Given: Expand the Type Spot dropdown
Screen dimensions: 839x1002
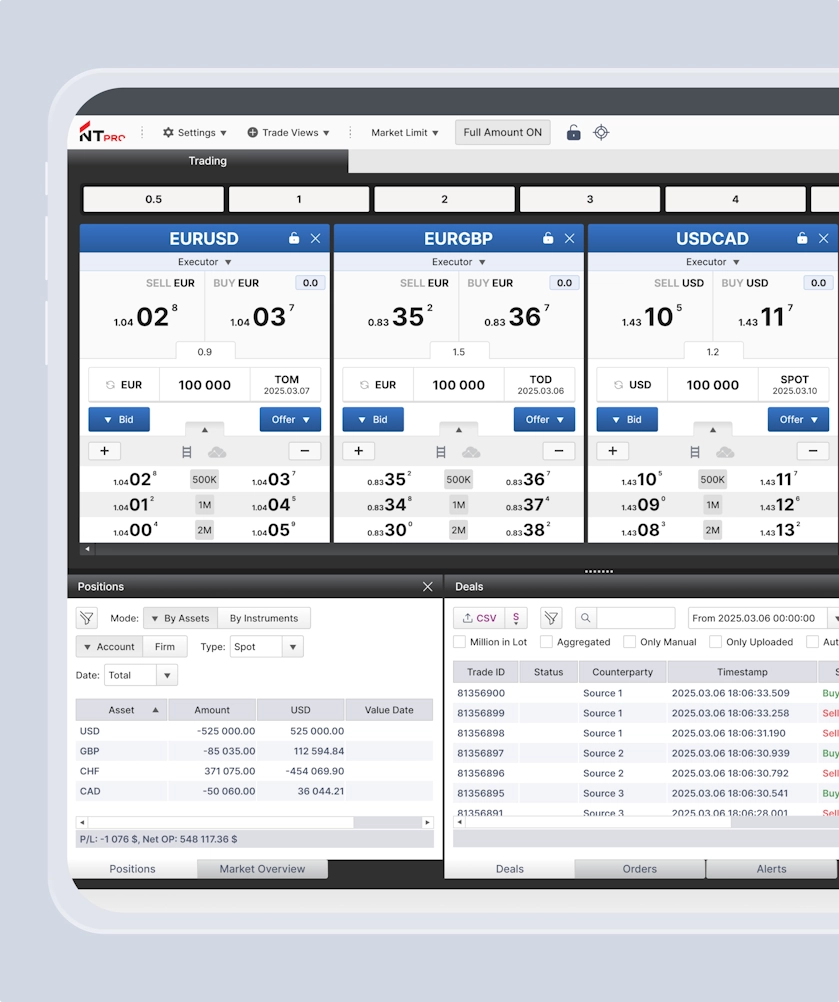Looking at the screenshot, I should [292, 647].
